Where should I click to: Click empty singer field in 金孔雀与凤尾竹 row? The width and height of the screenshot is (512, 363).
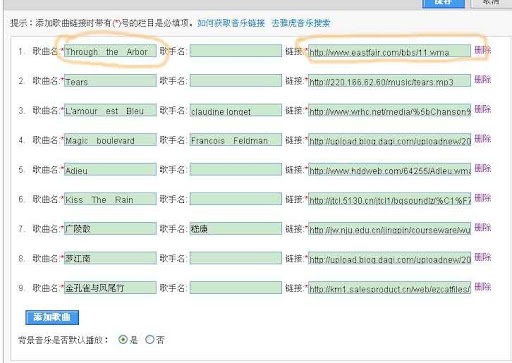[x=236, y=288]
